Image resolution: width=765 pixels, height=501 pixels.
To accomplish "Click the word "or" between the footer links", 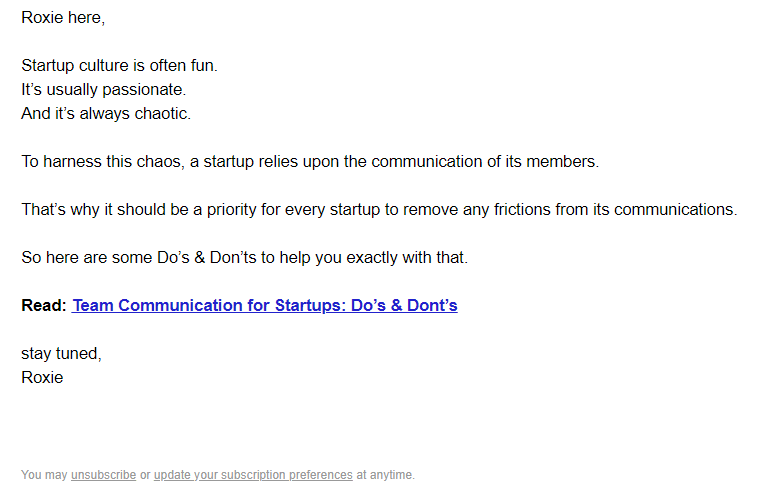I will [145, 475].
